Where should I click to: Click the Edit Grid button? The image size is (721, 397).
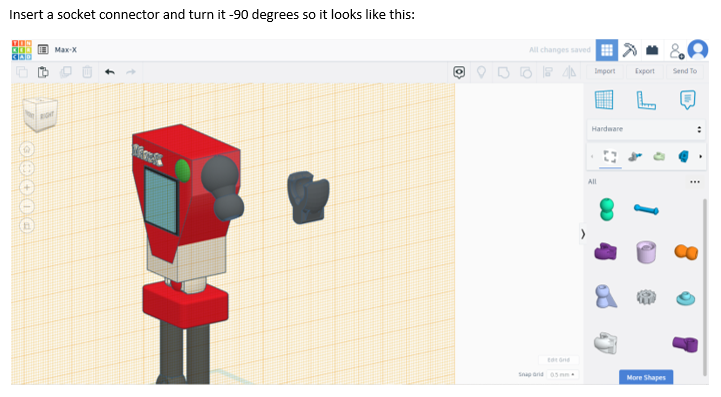(x=558, y=360)
